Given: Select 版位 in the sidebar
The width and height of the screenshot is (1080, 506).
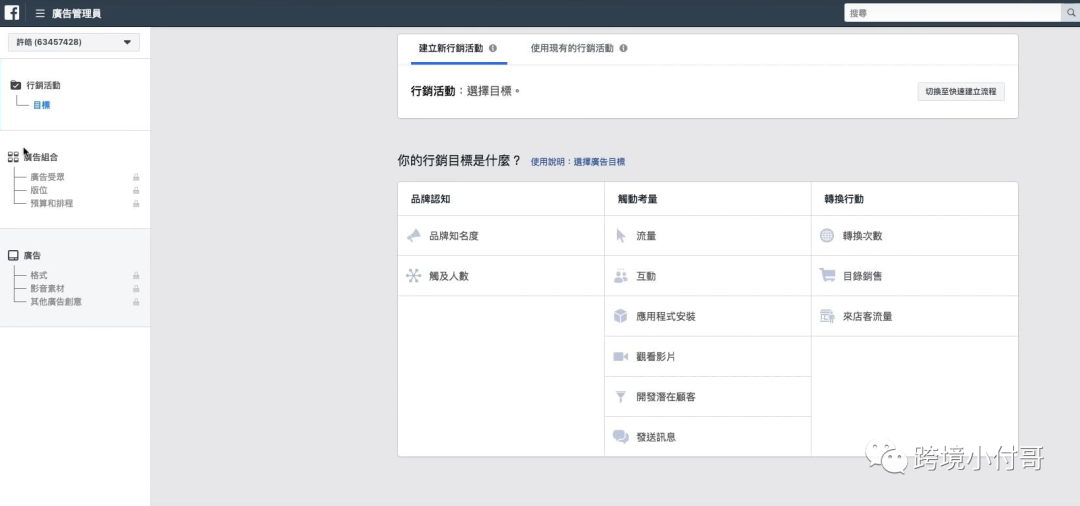Looking at the screenshot, I should pos(39,190).
